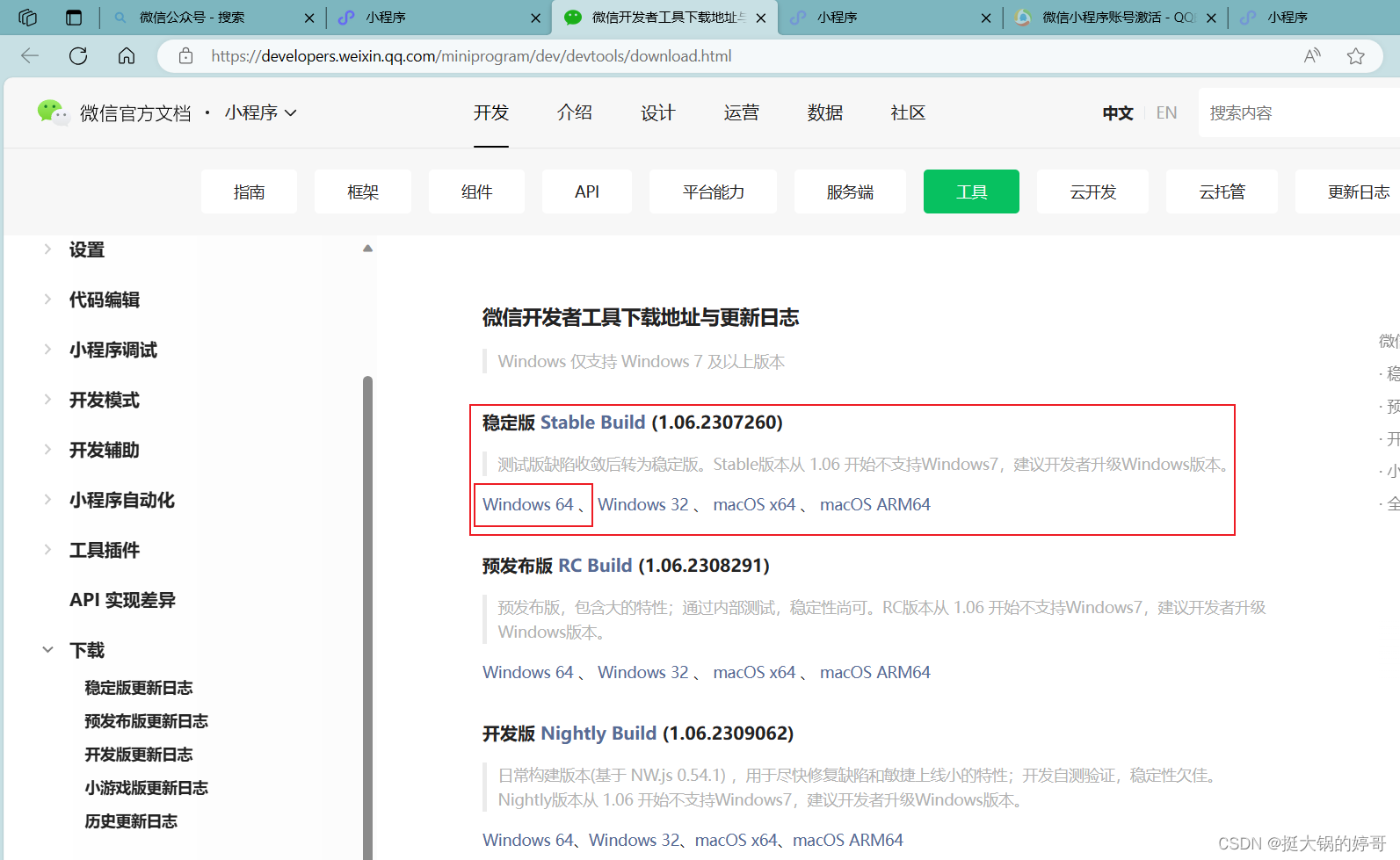Select the API sub tab
1400x860 pixels.
tap(587, 192)
